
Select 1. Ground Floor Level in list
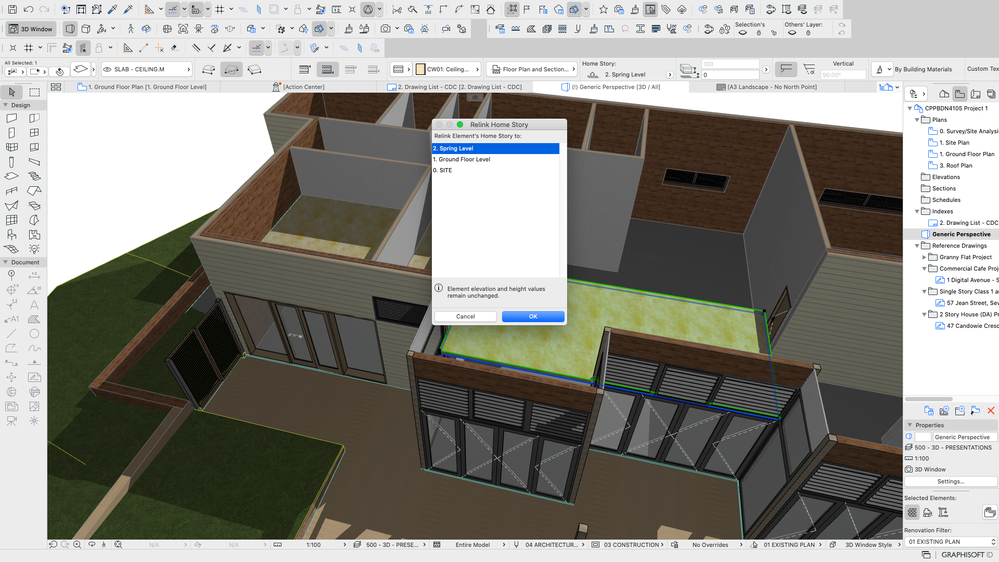[462, 159]
